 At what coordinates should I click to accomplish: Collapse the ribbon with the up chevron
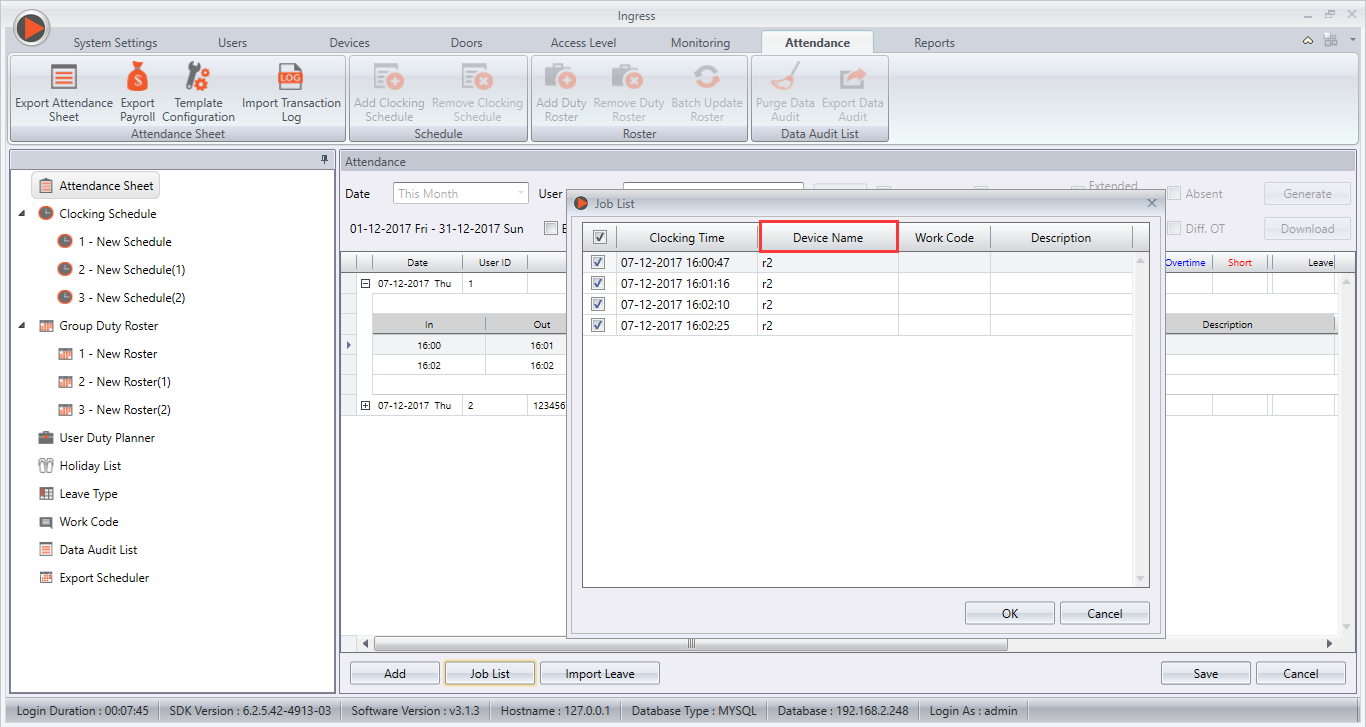(1308, 40)
